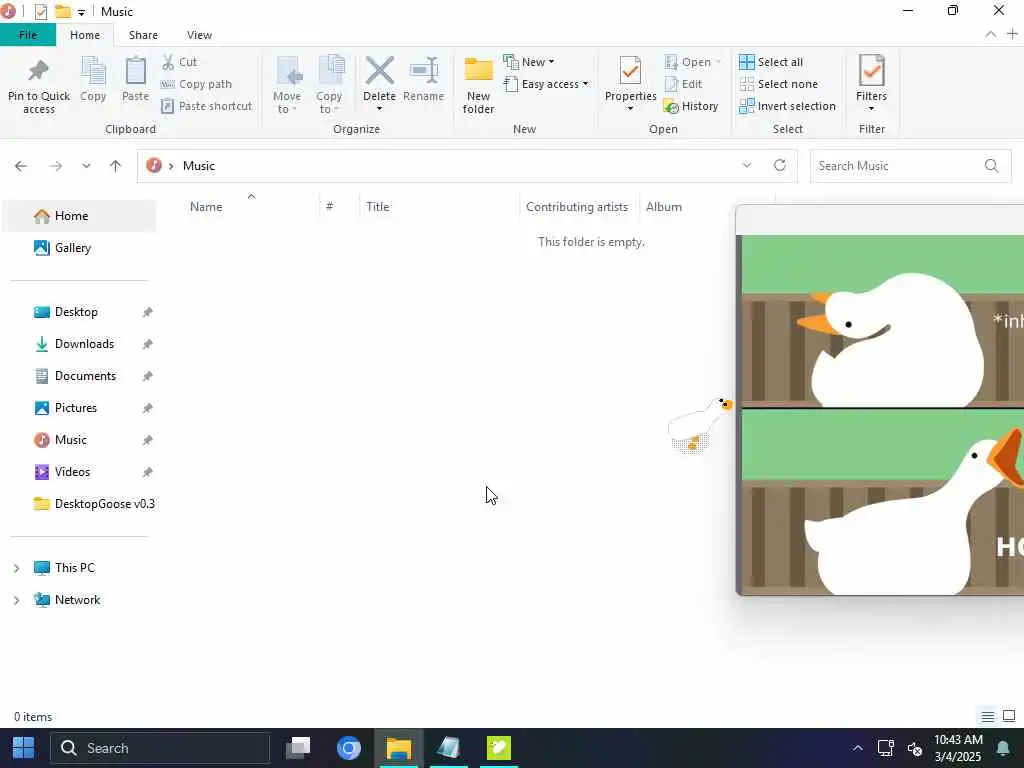Viewport: 1024px width, 768px height.
Task: Click the Delete red X icon
Action: pos(379,71)
